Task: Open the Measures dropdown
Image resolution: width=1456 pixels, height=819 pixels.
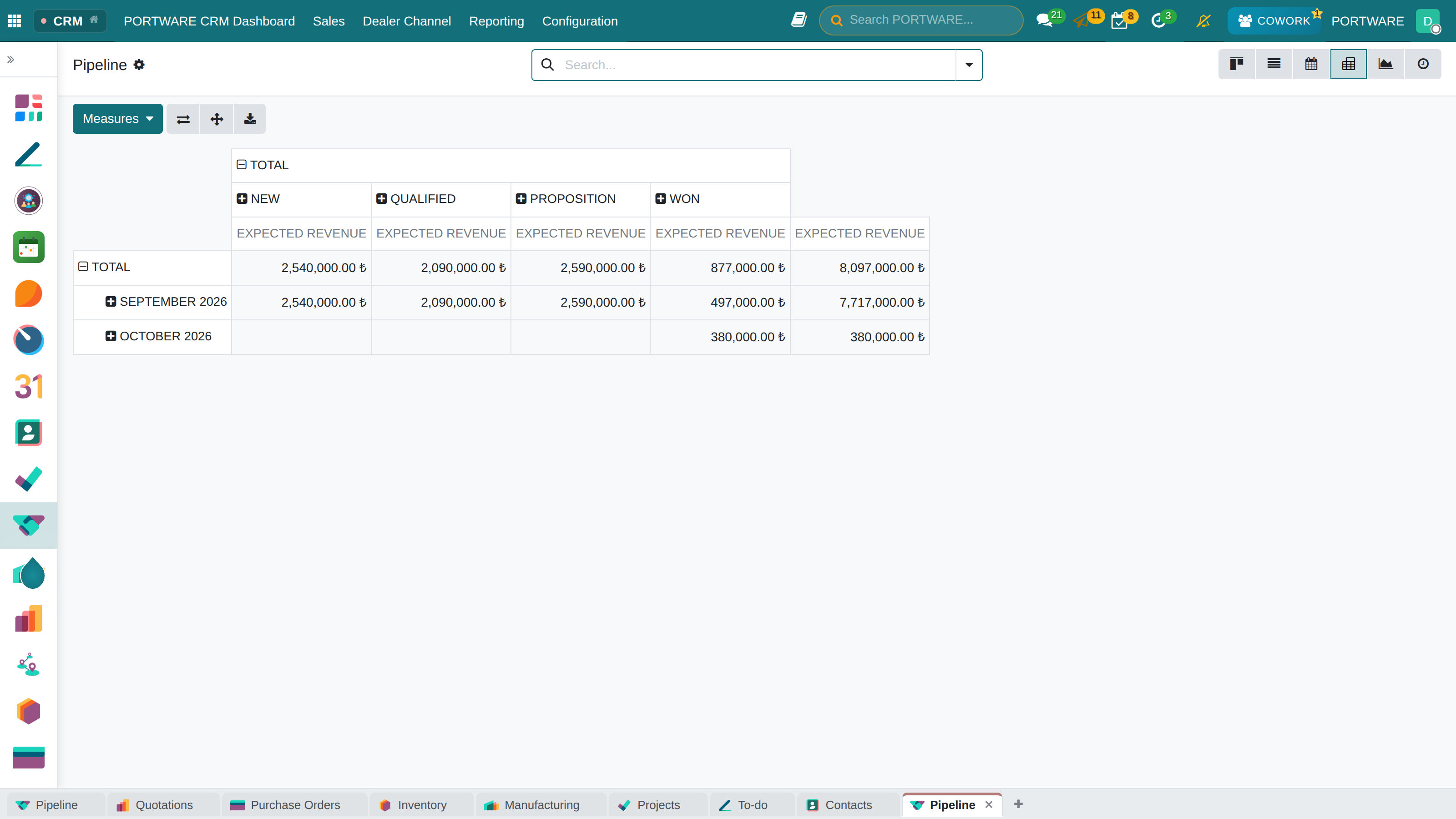Action: 117,119
